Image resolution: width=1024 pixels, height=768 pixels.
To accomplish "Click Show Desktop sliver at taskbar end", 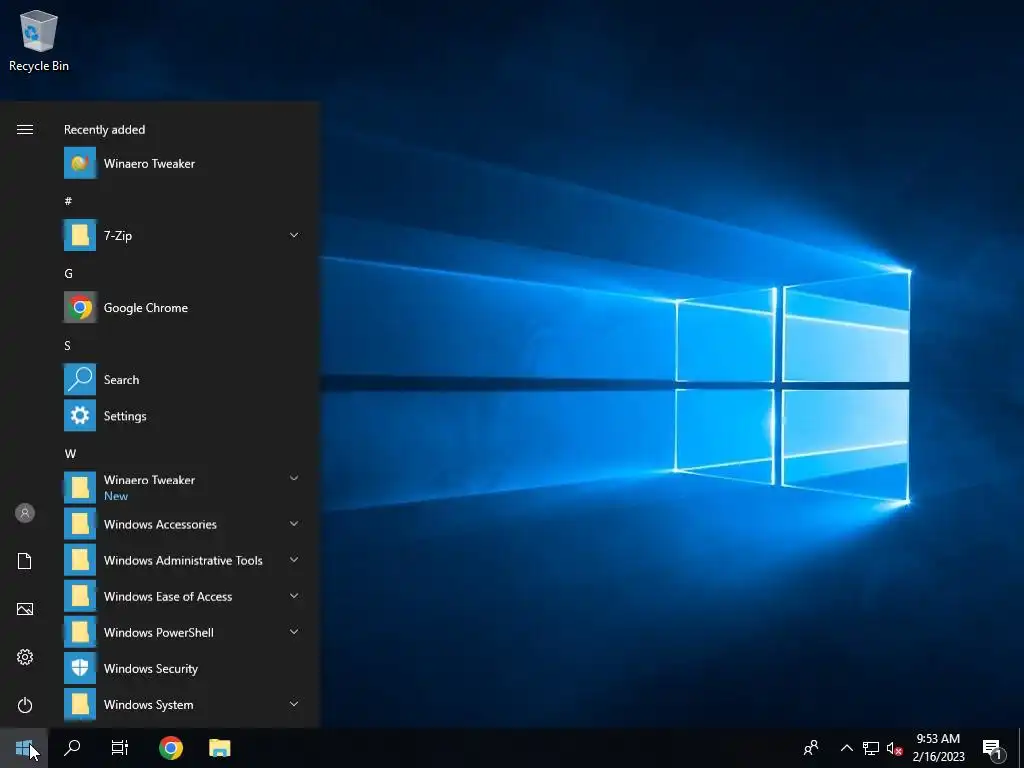I will tap(1021, 748).
